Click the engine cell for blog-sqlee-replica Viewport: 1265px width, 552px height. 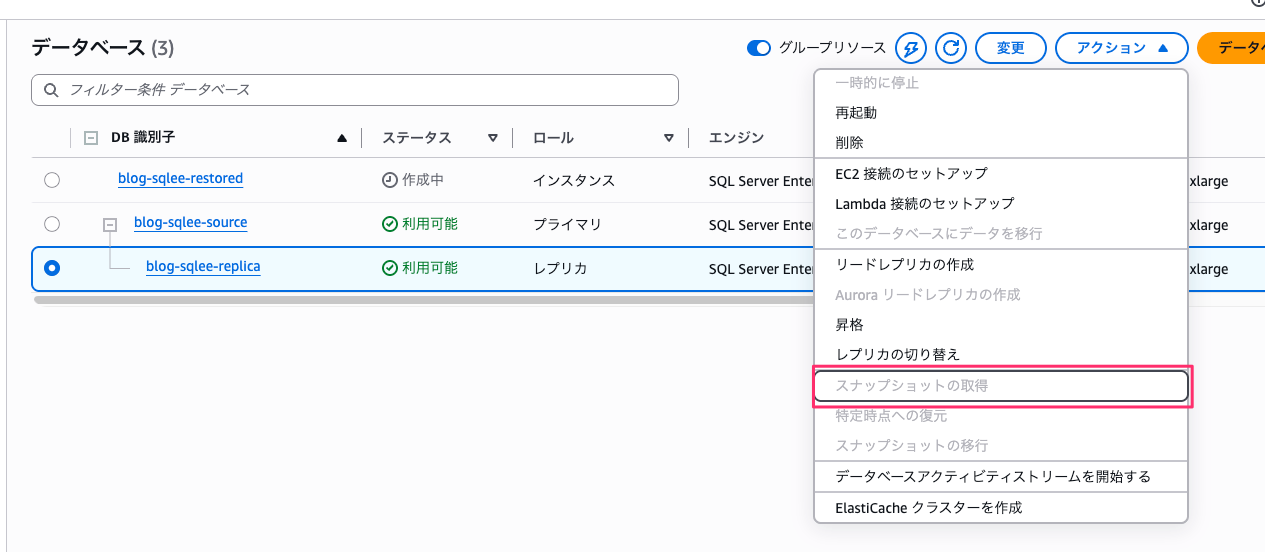pos(760,269)
